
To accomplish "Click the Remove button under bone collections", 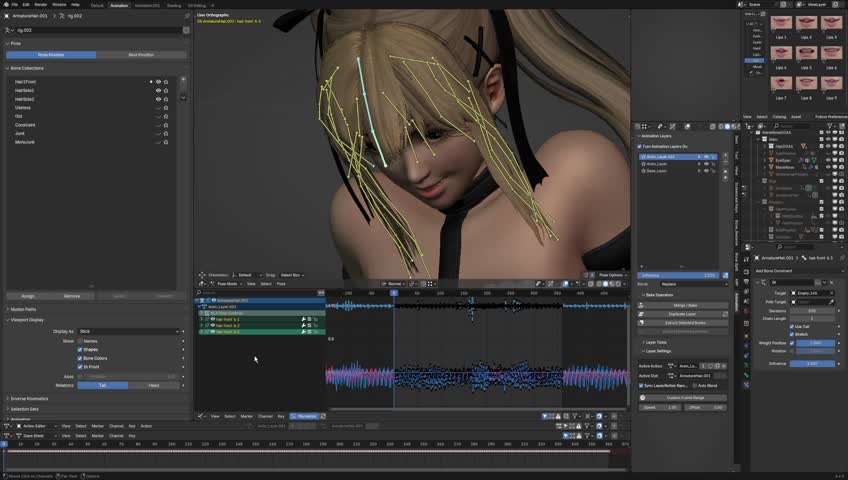I will tap(72, 296).
